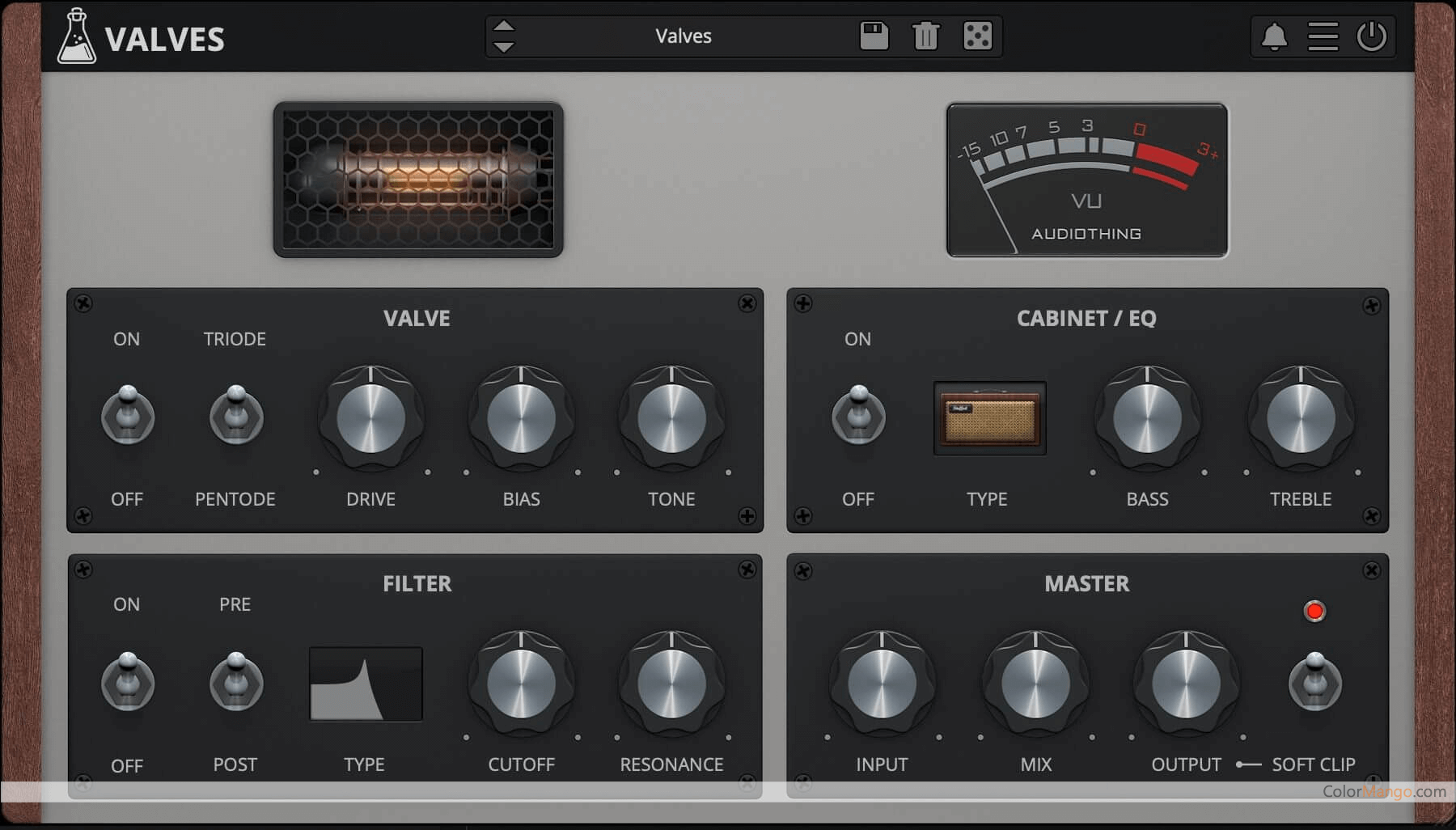This screenshot has height=830, width=1456.
Task: Enable SOFT CLIP in the MASTER section
Action: [x=1314, y=683]
